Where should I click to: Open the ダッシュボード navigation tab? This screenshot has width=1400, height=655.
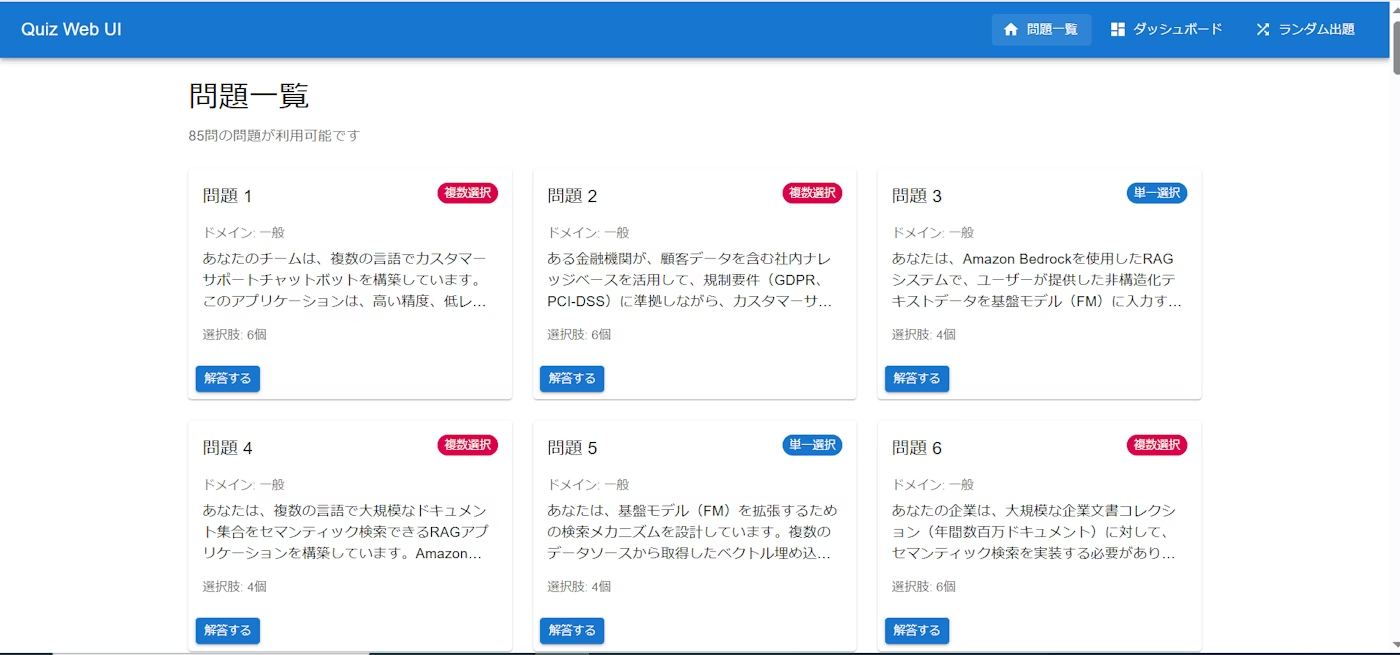1167,30
